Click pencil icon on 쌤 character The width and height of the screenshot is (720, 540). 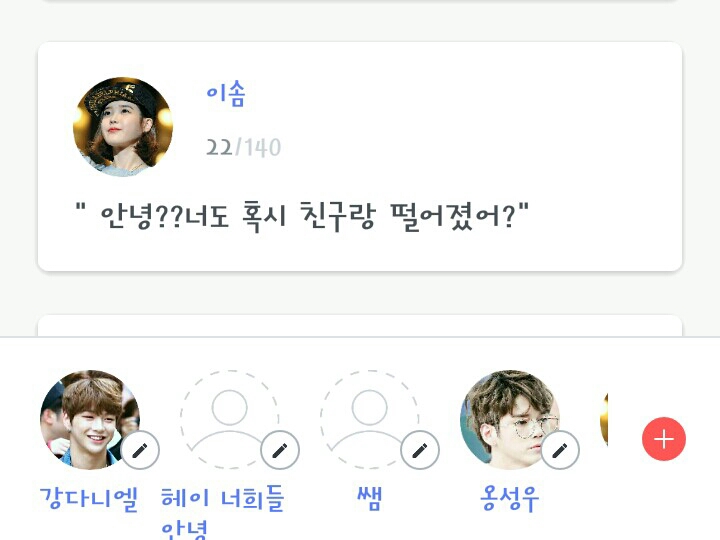tap(420, 450)
